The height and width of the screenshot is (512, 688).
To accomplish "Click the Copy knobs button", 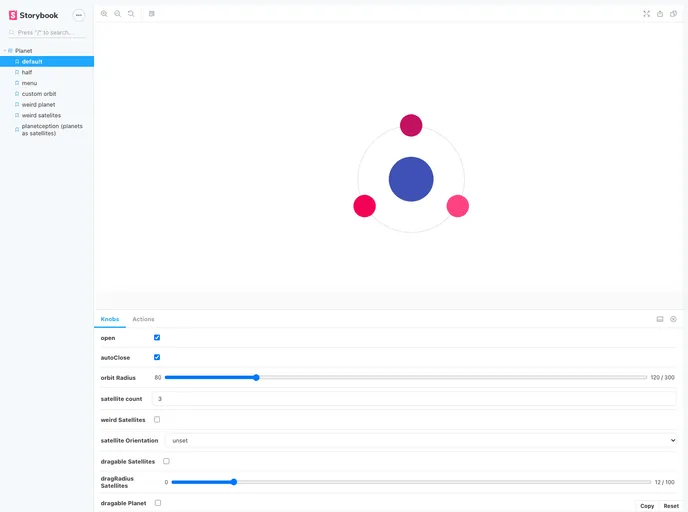I will pos(647,506).
